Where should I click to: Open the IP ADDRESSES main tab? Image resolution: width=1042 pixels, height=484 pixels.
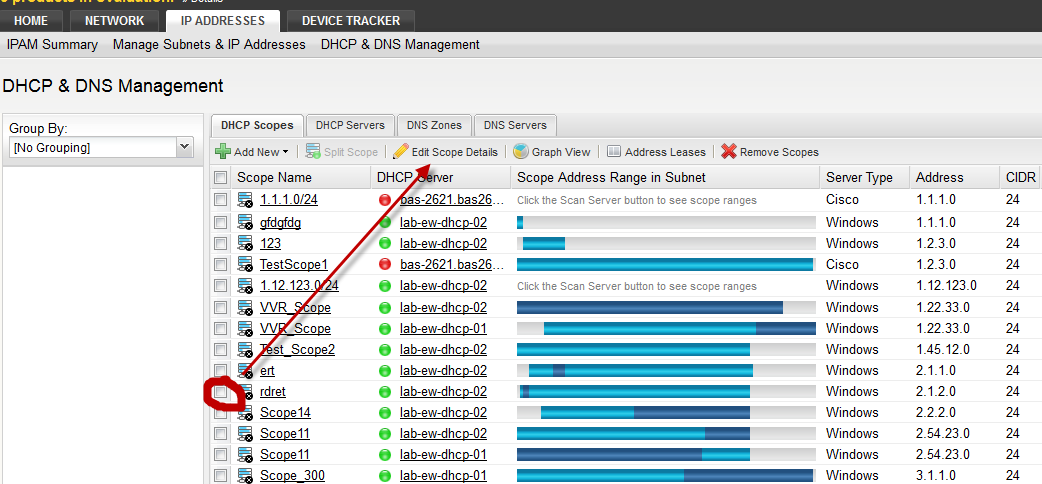(x=223, y=21)
